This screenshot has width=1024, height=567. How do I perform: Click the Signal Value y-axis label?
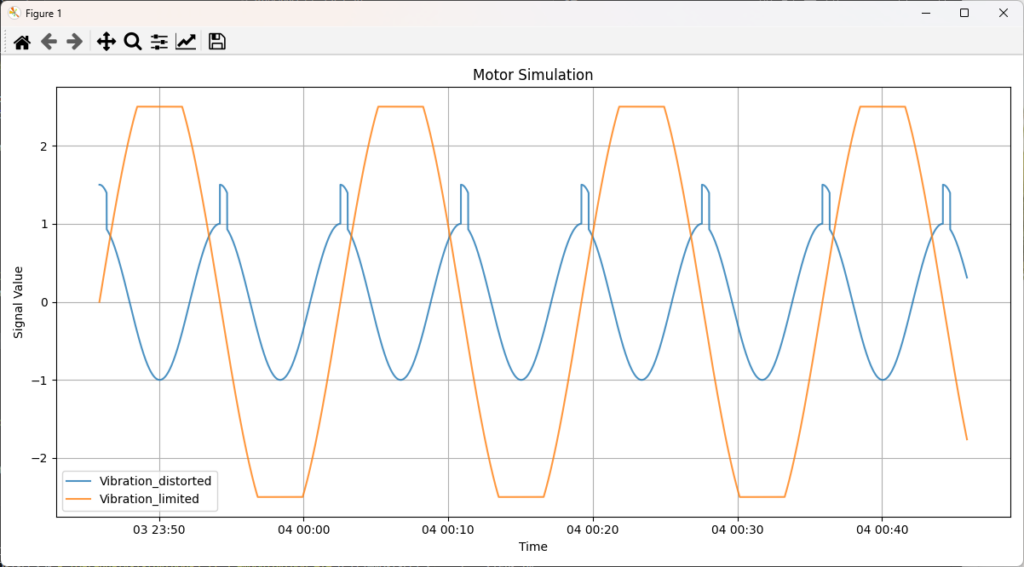click(18, 302)
